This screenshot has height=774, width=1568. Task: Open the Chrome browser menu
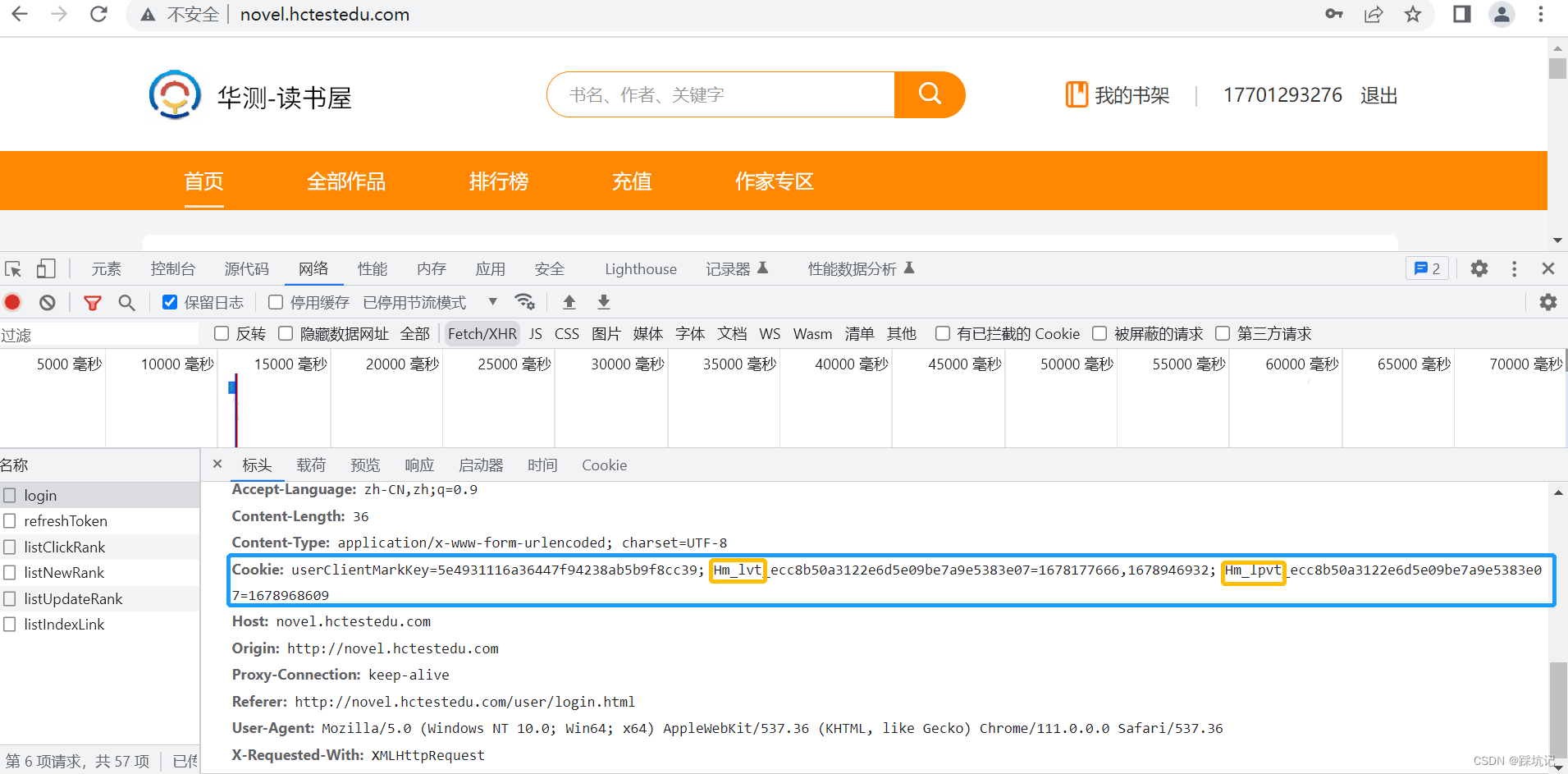click(x=1542, y=14)
